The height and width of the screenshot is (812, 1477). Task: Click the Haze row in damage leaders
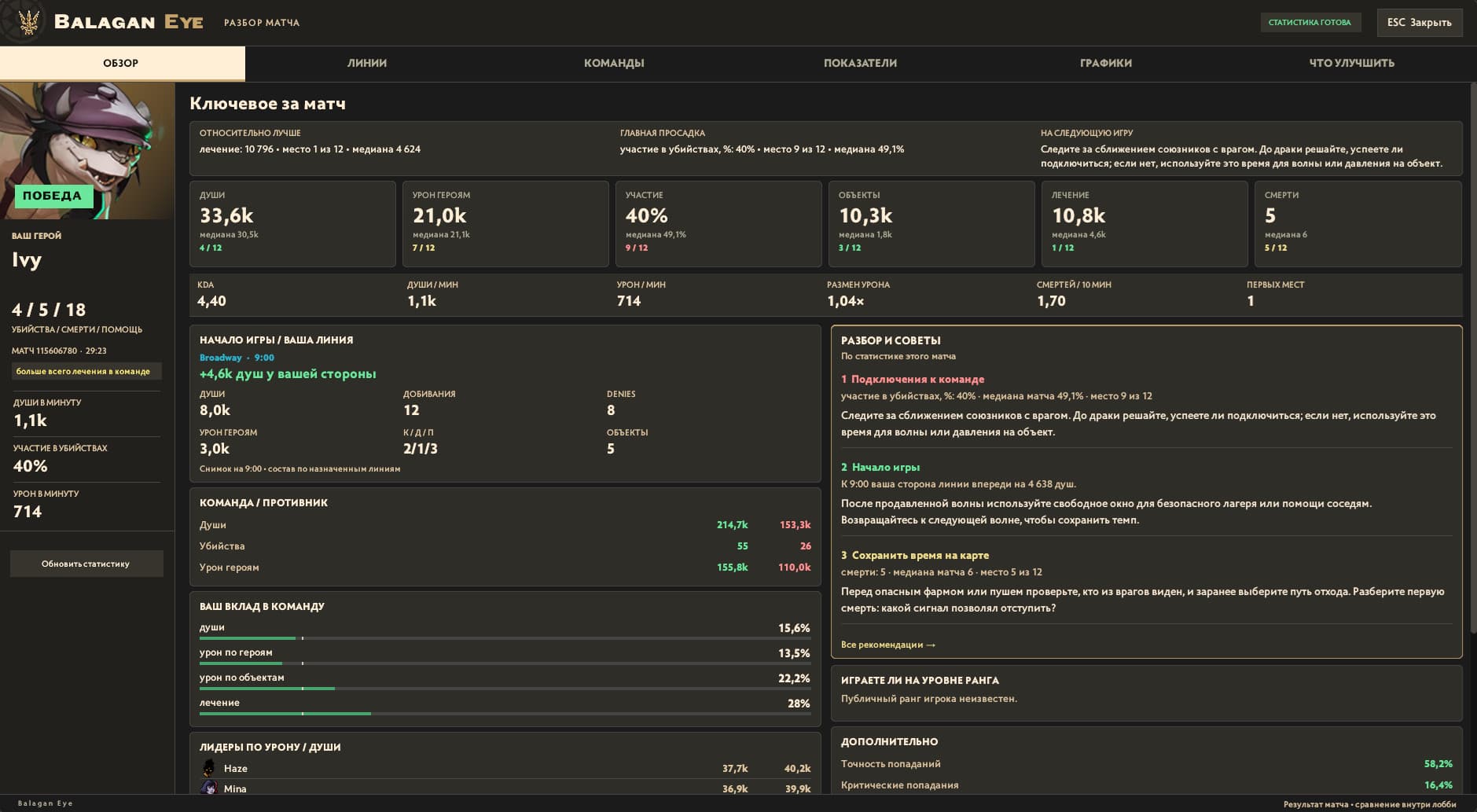coord(505,768)
